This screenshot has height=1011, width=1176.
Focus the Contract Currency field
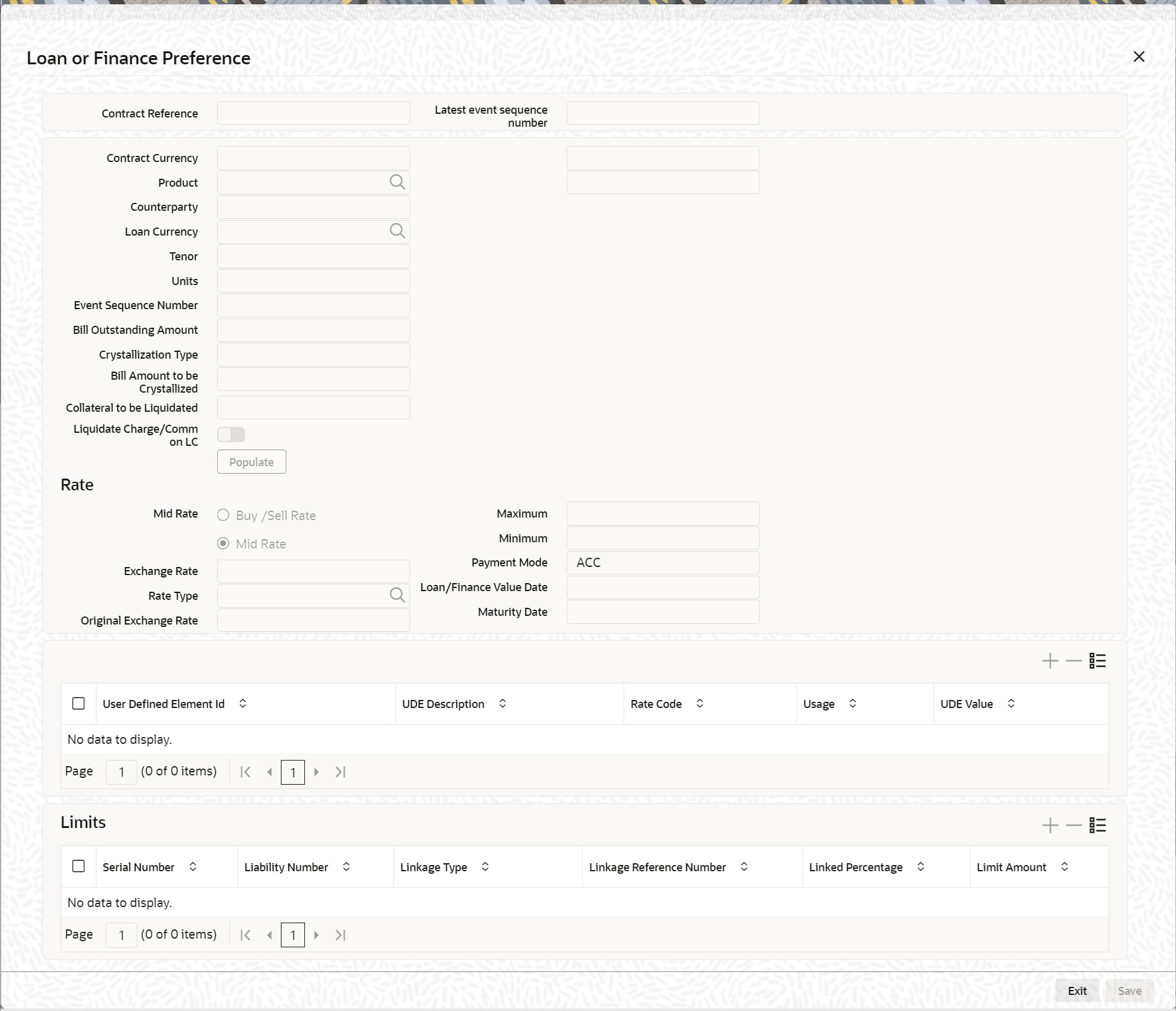[314, 158]
